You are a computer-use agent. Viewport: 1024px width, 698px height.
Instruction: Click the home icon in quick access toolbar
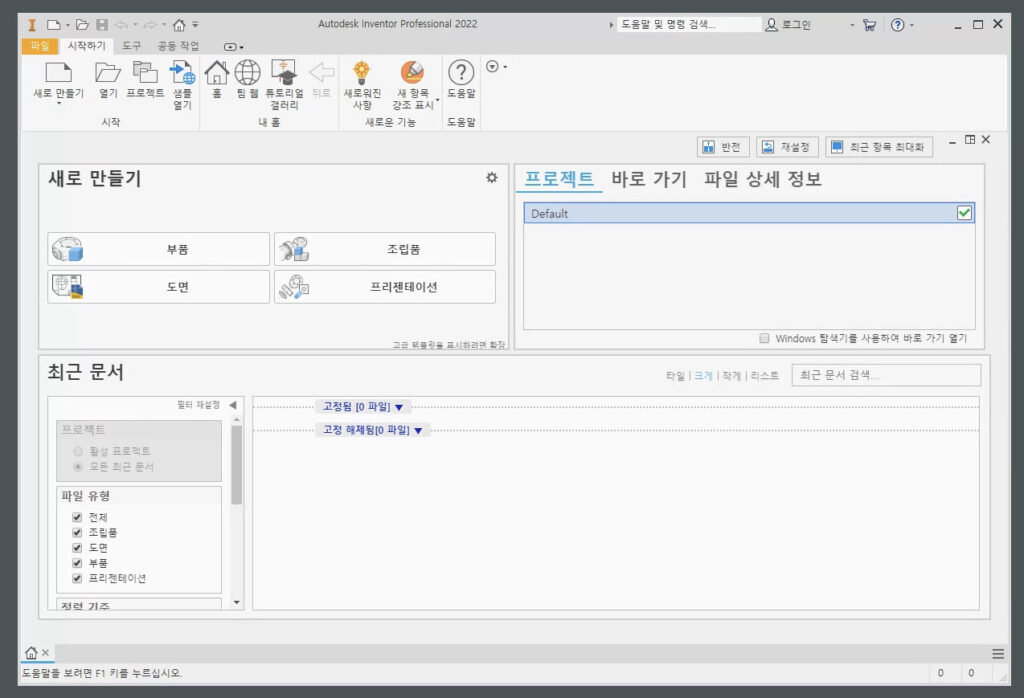(179, 25)
